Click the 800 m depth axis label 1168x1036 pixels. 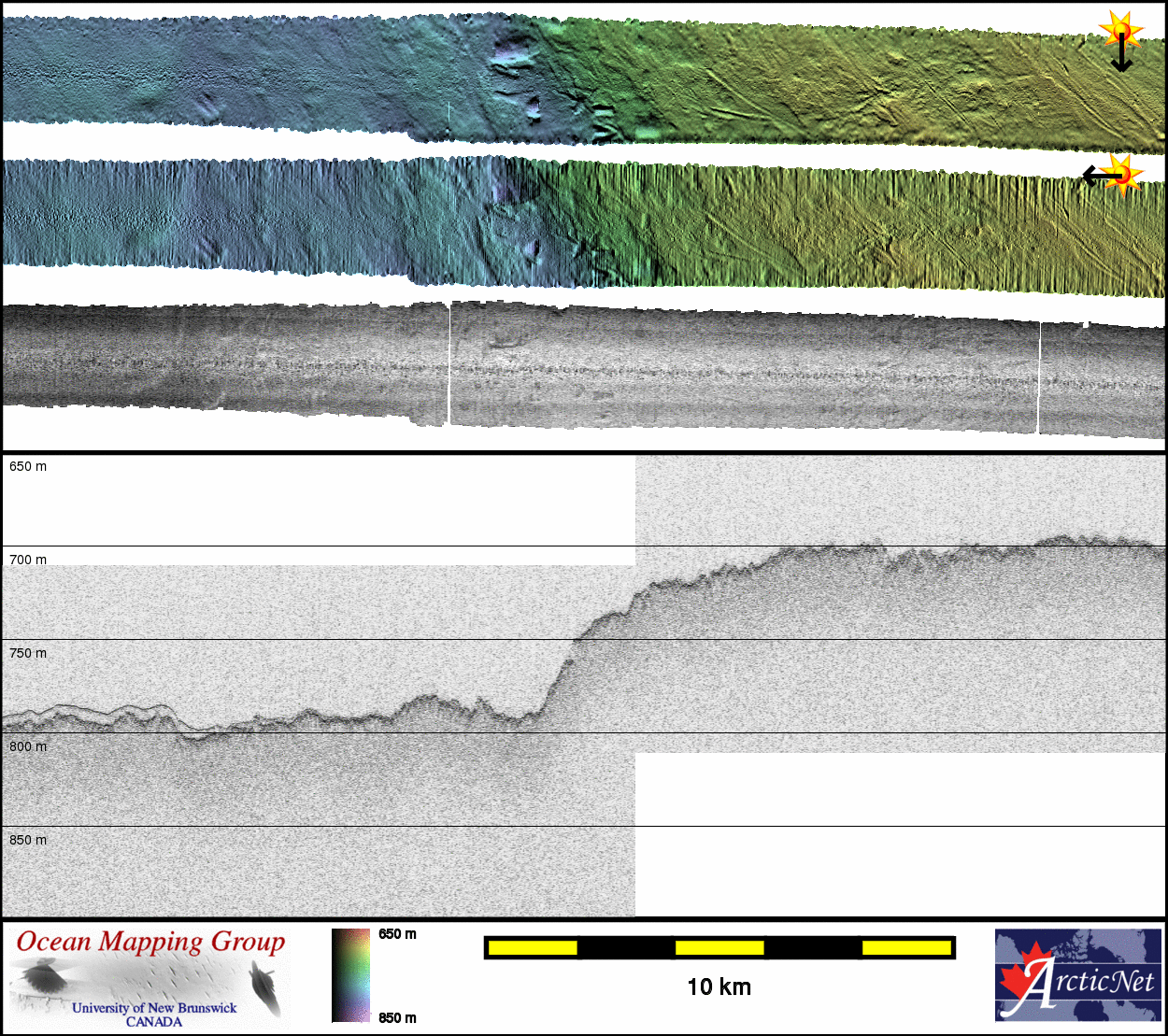pos(28,746)
